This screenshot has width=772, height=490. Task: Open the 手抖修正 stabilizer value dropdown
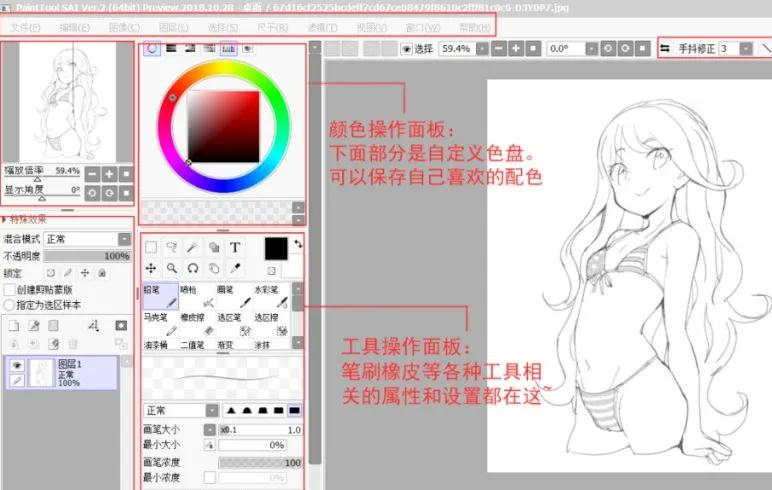pos(746,49)
